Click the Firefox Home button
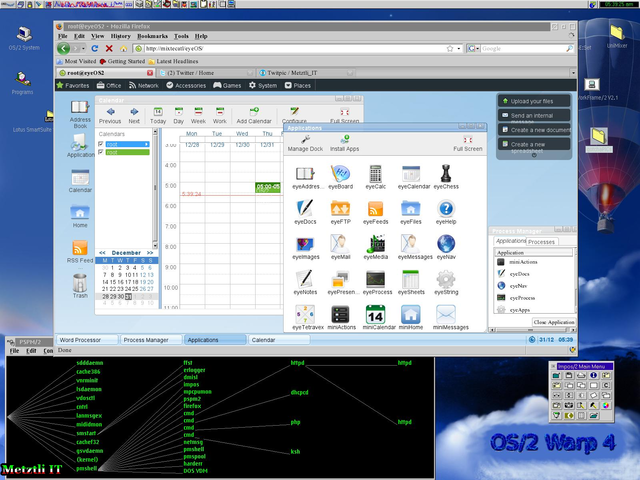The width and height of the screenshot is (640, 480). [123, 49]
